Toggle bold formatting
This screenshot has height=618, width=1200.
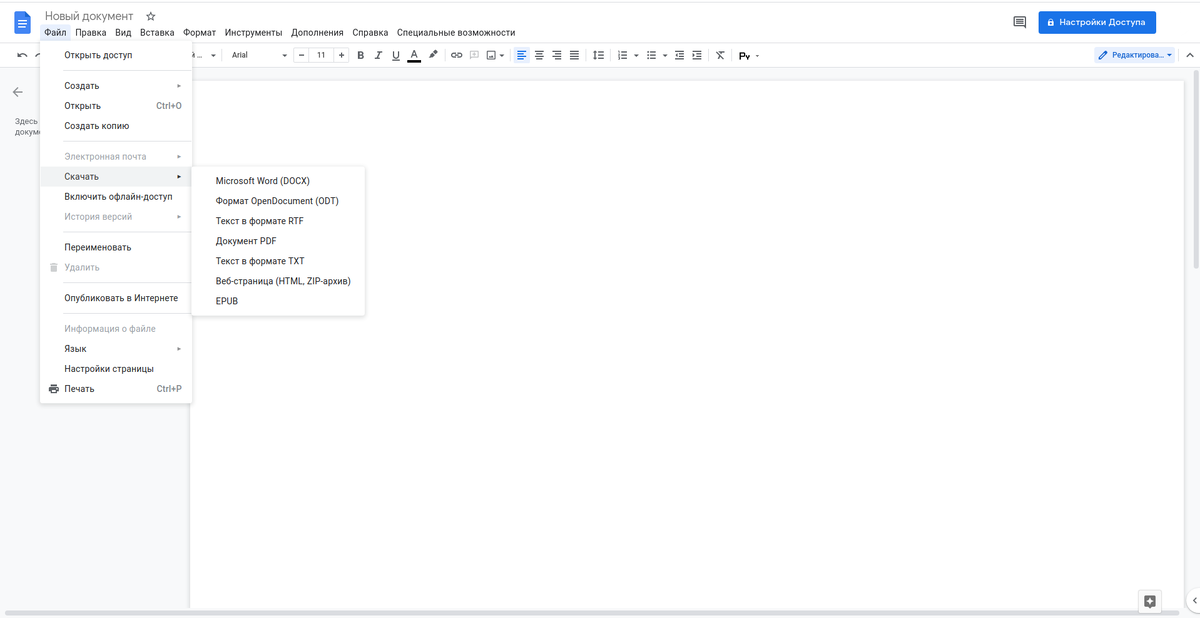click(361, 55)
